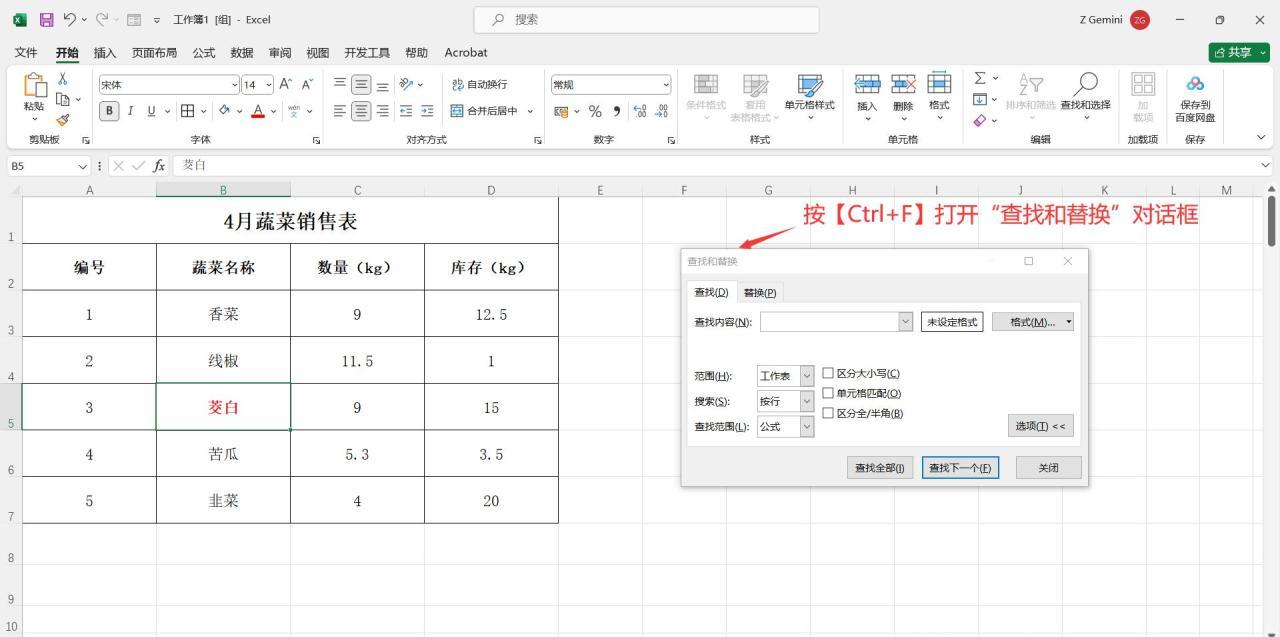
Task: Open number format dropdown 常规
Action: click(x=666, y=85)
